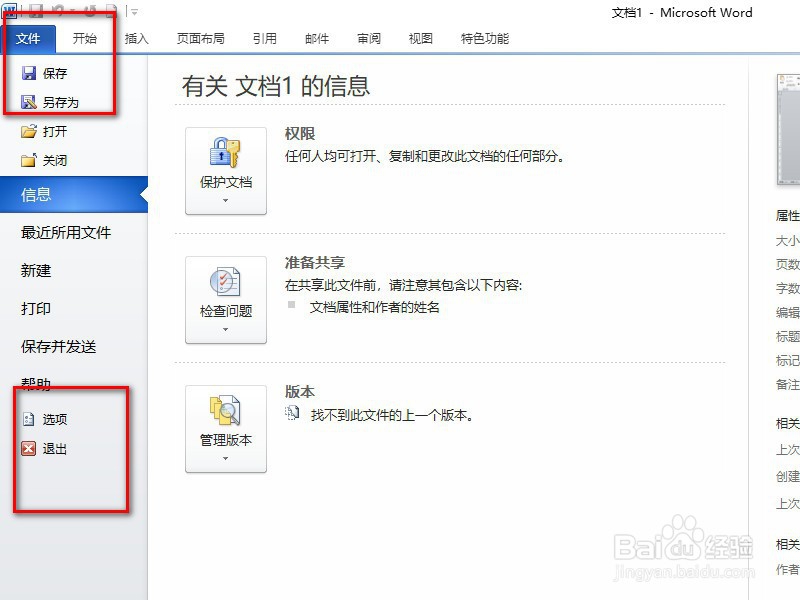Click the 保存 (Save) label

[x=55, y=73]
